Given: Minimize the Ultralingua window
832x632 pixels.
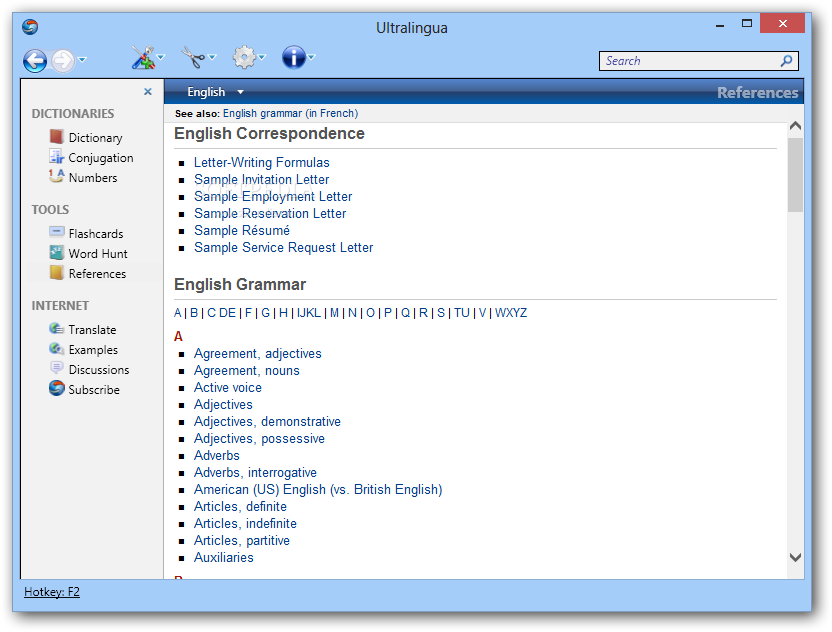Looking at the screenshot, I should tap(720, 24).
